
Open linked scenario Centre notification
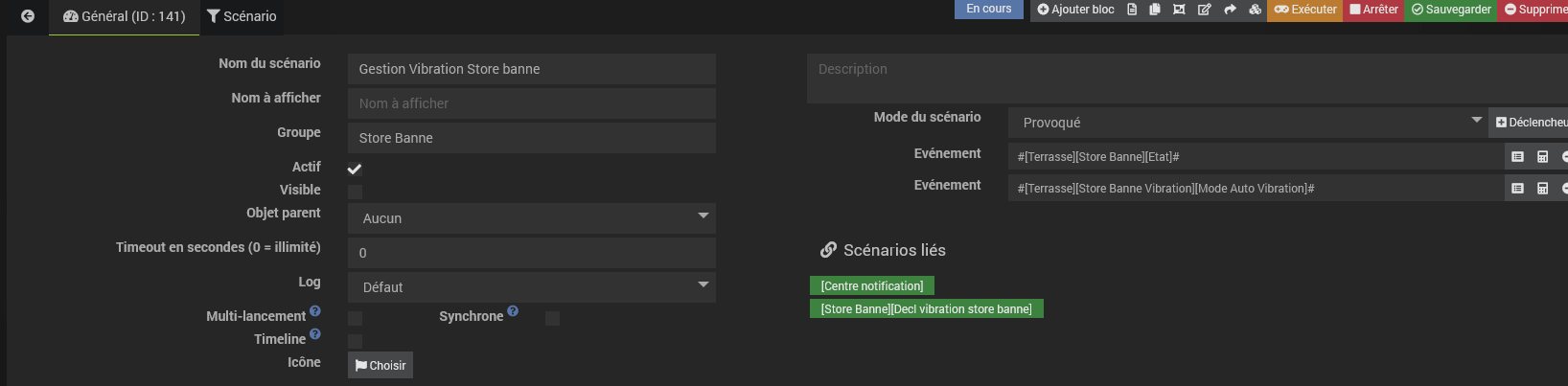[871, 286]
